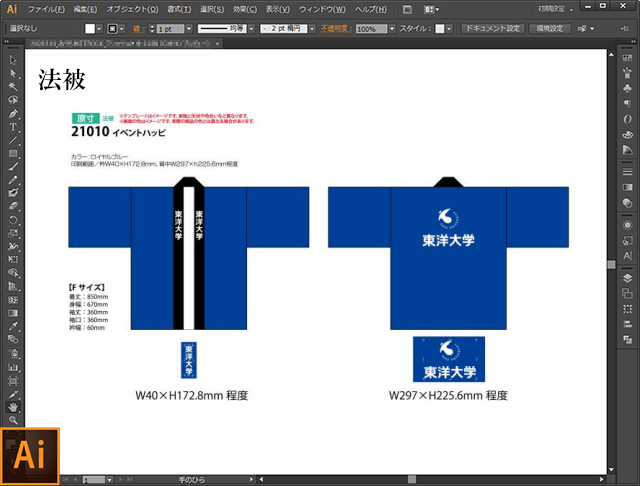Select the Zoom magnifier tool
Image resolution: width=640 pixels, height=486 pixels.
tap(13, 420)
